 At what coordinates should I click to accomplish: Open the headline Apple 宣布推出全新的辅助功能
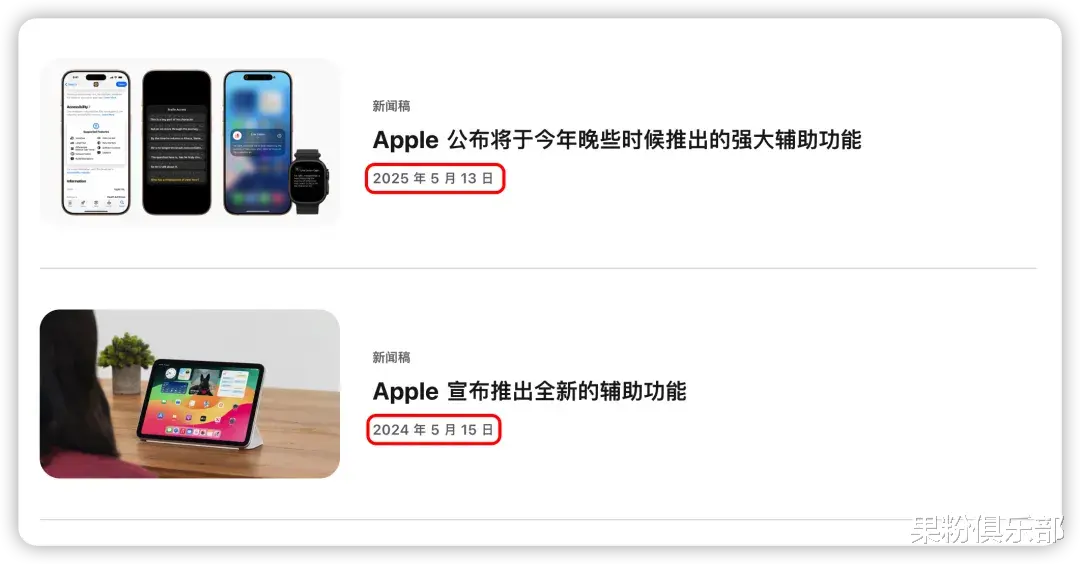pyautogui.click(x=529, y=391)
